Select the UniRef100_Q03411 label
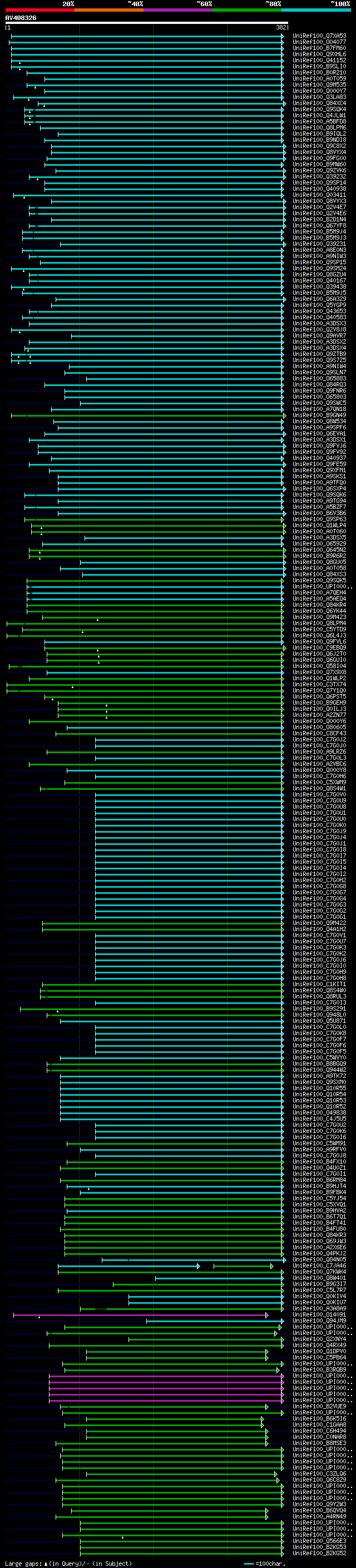 (319, 195)
